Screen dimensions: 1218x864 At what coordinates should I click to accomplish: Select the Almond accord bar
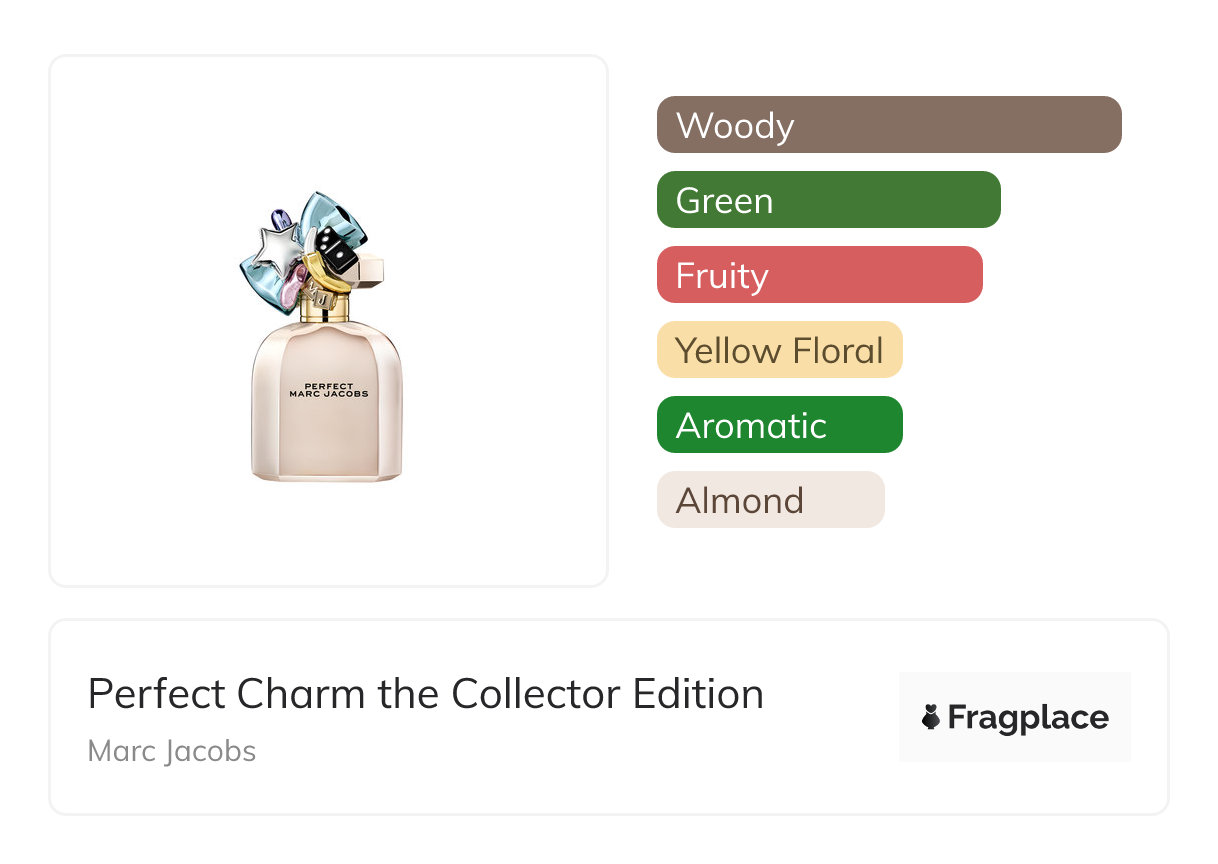(770, 500)
